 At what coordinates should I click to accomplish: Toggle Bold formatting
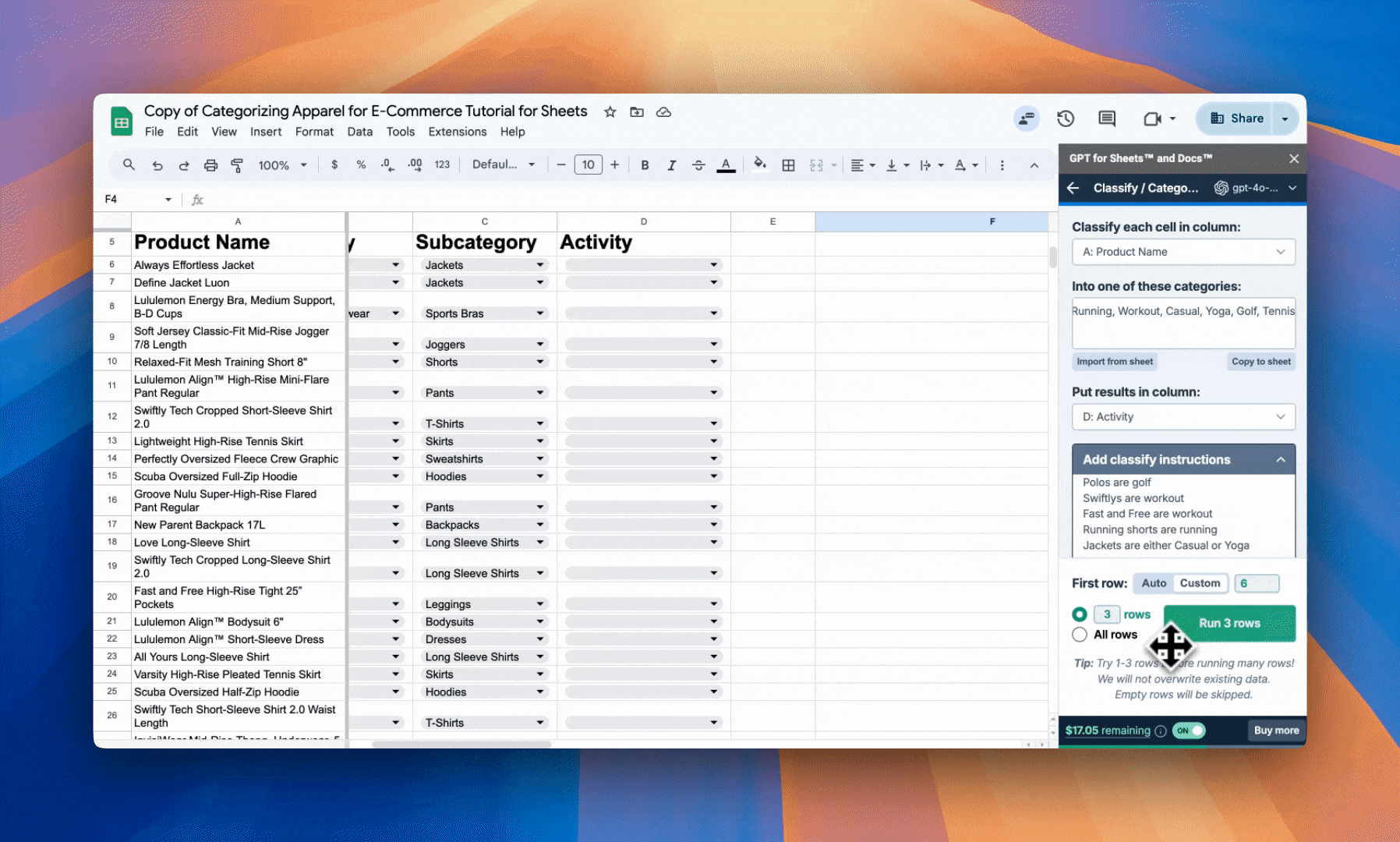pyautogui.click(x=645, y=165)
